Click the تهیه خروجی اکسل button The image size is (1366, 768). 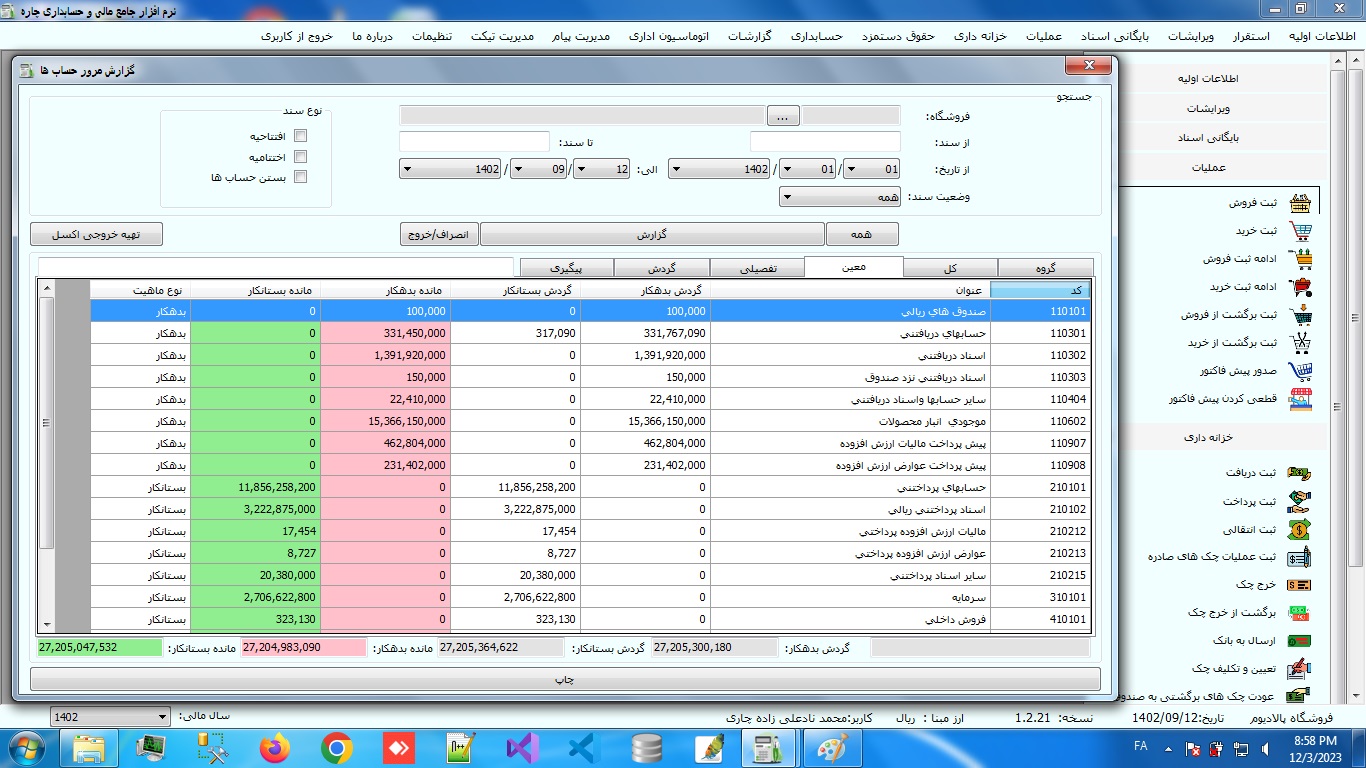click(96, 234)
